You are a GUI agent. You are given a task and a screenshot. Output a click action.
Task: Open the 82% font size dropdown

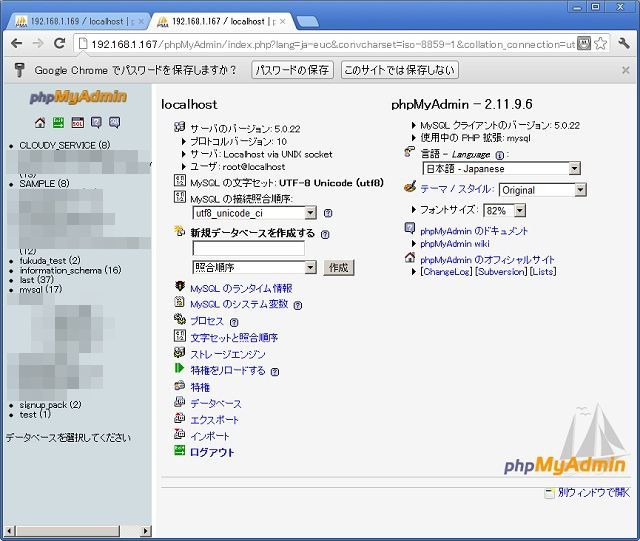[504, 211]
